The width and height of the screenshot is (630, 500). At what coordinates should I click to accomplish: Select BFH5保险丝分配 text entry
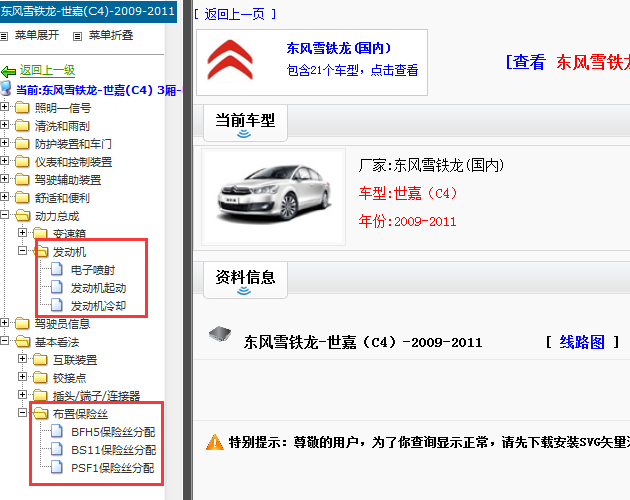tap(113, 432)
